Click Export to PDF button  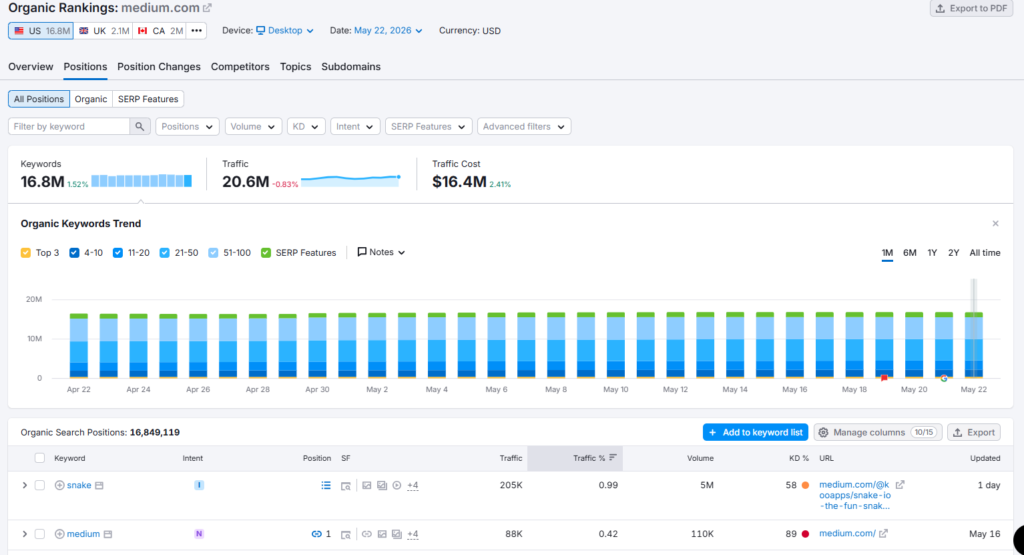pos(972,8)
